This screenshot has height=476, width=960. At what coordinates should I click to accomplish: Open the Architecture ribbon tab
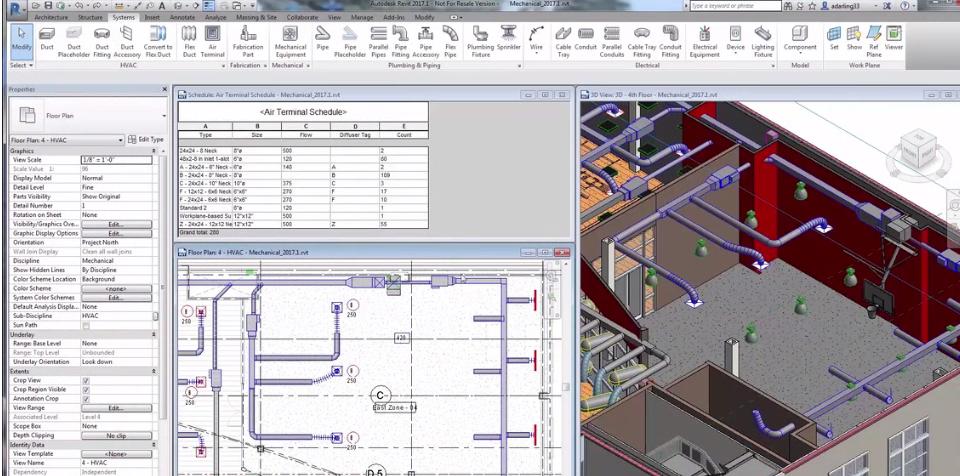pos(51,18)
